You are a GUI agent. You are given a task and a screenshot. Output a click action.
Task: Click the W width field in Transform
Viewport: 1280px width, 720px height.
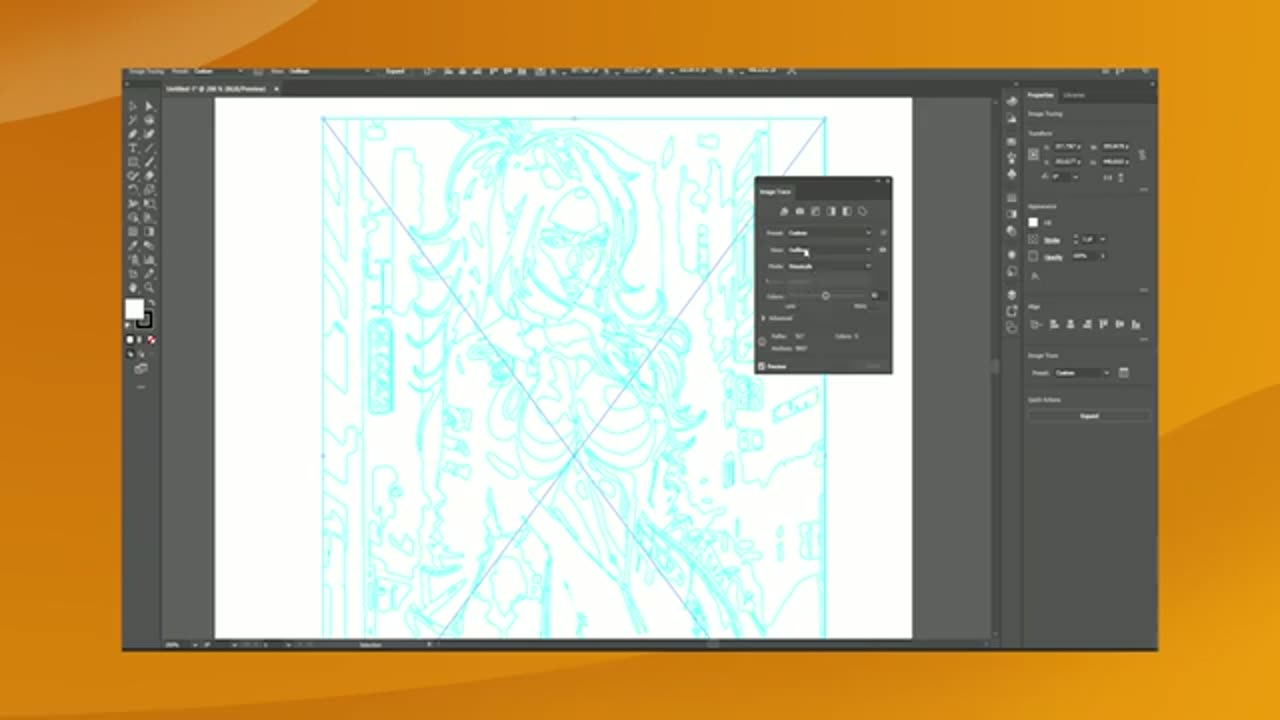[1116, 147]
